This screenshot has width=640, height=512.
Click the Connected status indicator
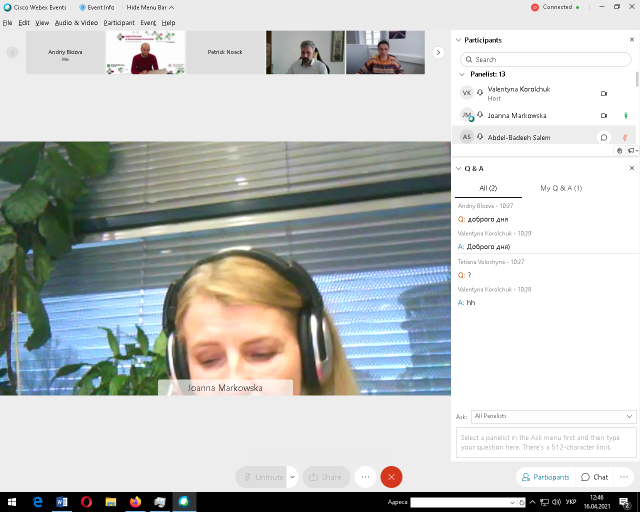[555, 7]
